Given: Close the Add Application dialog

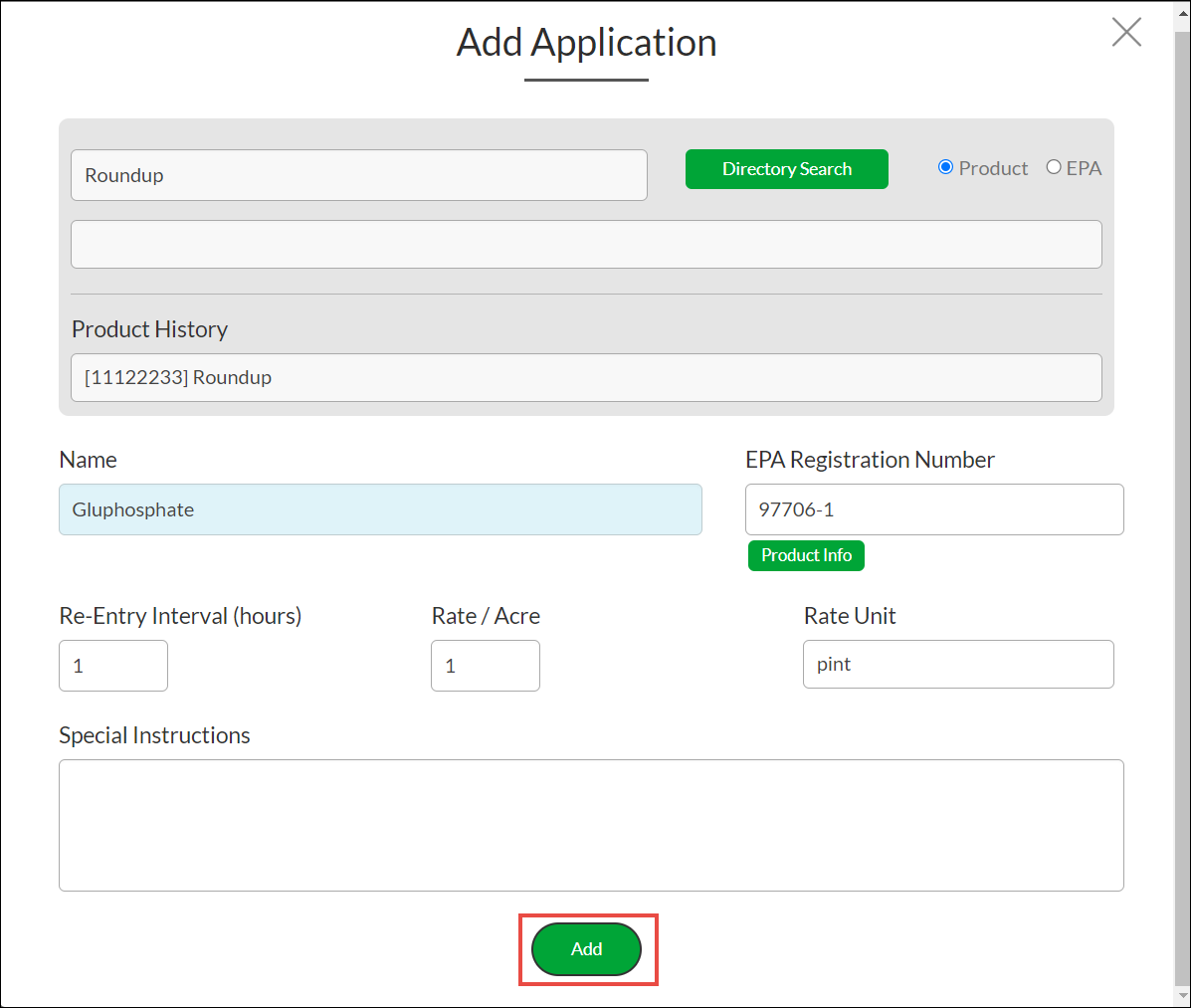Looking at the screenshot, I should 1126,32.
